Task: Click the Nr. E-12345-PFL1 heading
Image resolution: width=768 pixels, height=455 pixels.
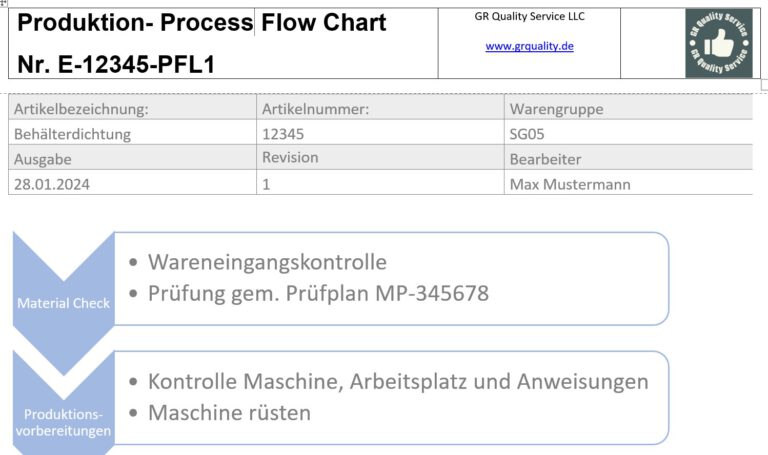Action: coord(116,64)
